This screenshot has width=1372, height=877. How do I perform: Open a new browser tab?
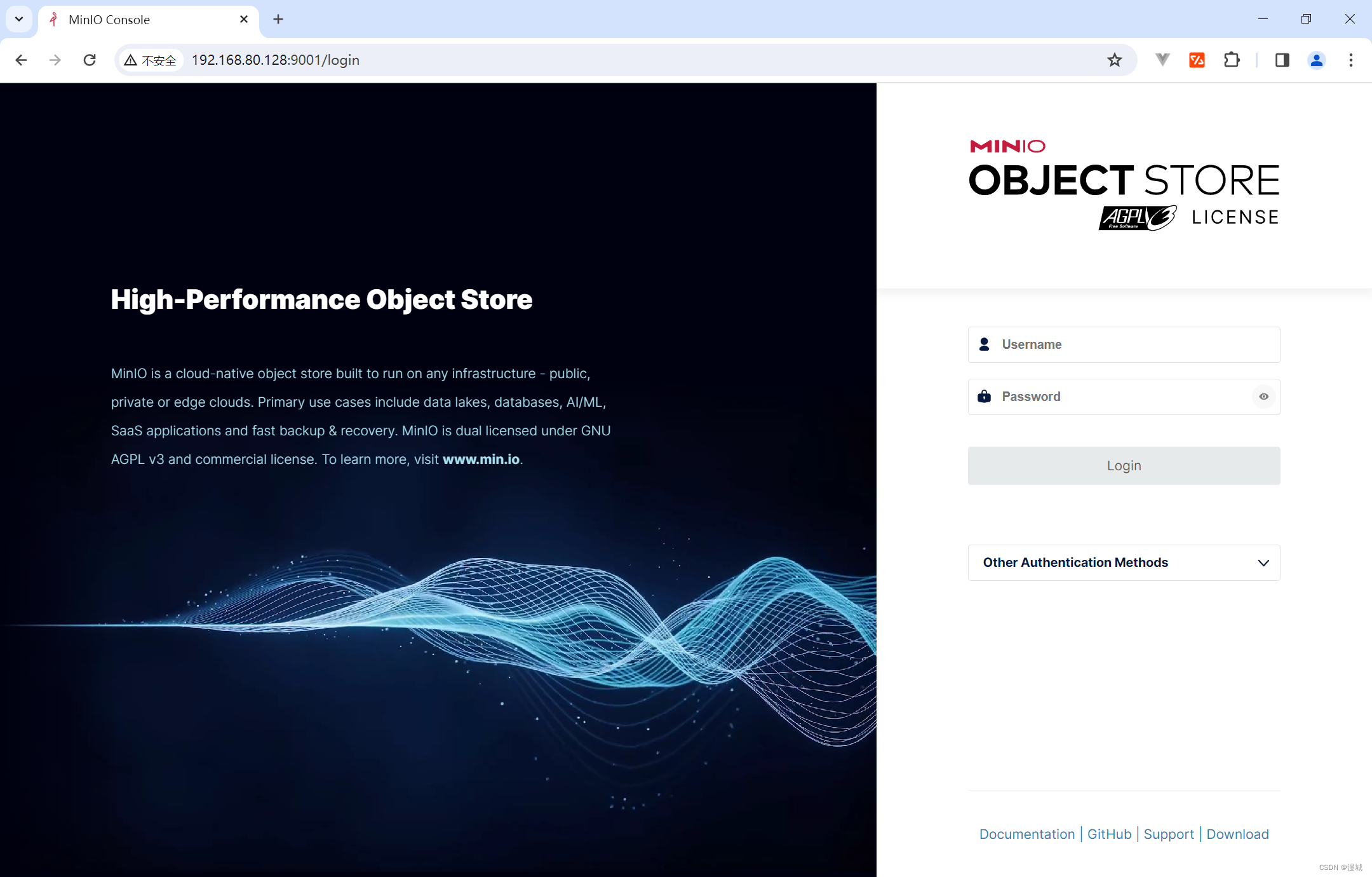[x=278, y=20]
